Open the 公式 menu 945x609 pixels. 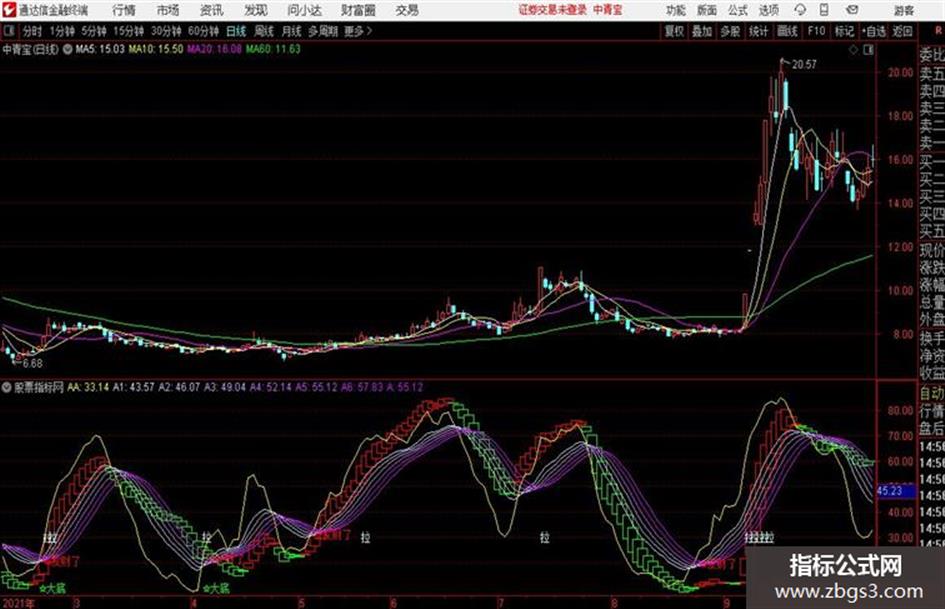click(x=738, y=10)
